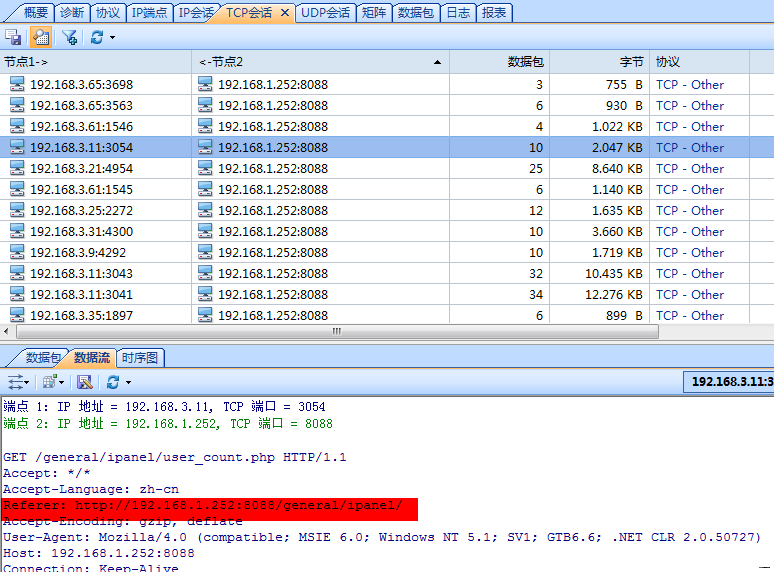
Task: Select row 192.168.3.11:3043
Action: tap(387, 273)
